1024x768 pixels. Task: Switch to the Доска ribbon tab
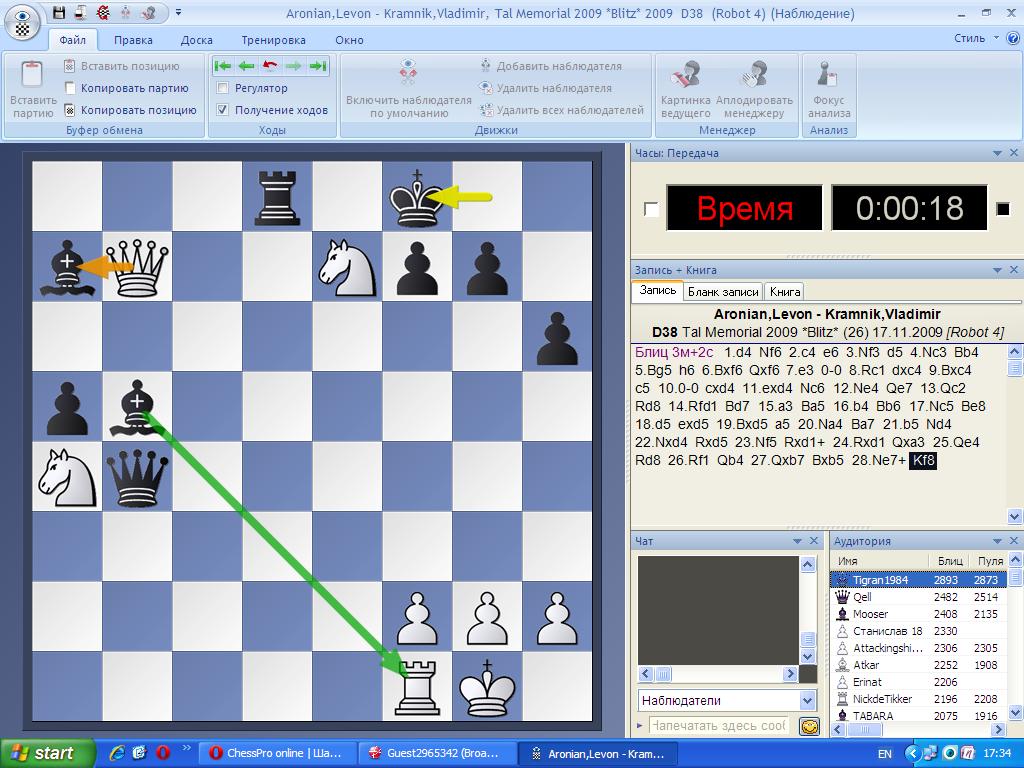point(196,40)
